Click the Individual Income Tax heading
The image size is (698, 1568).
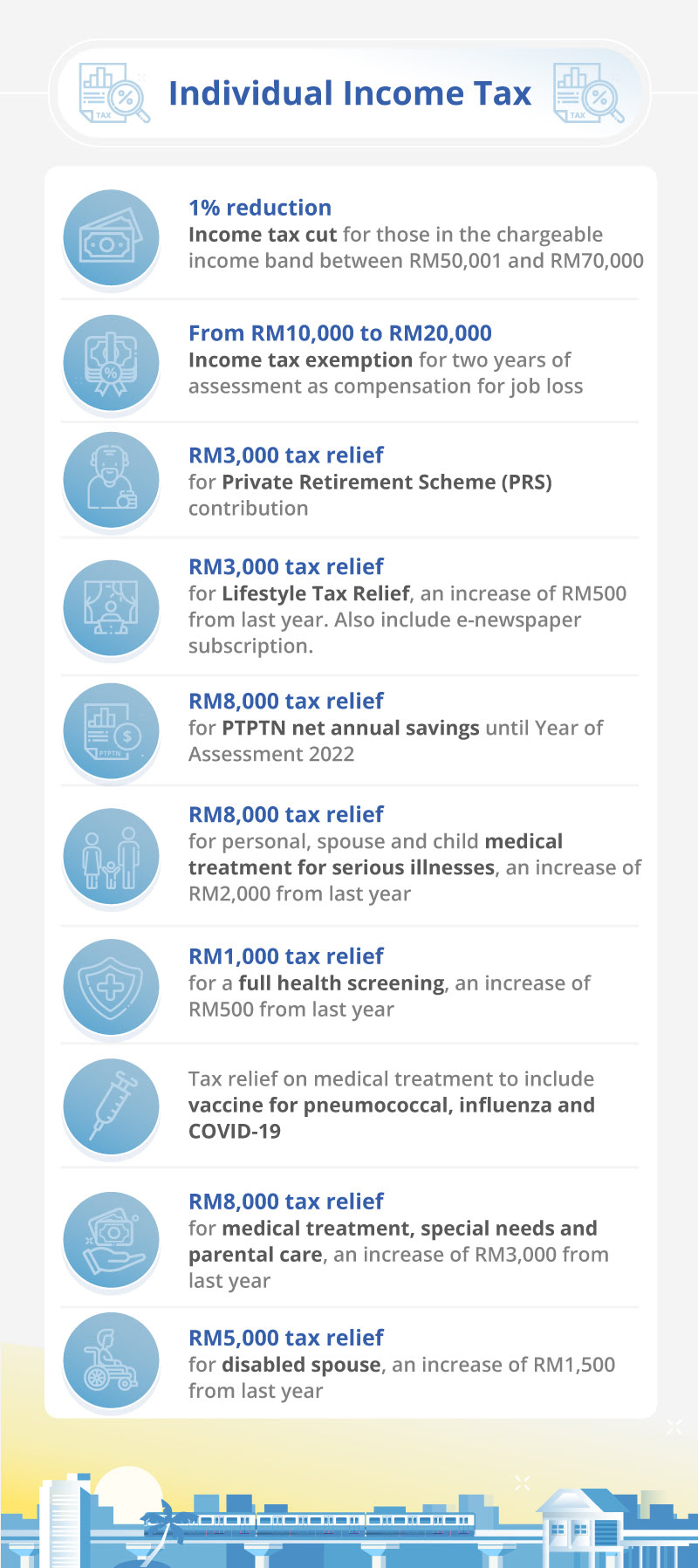coord(350,93)
